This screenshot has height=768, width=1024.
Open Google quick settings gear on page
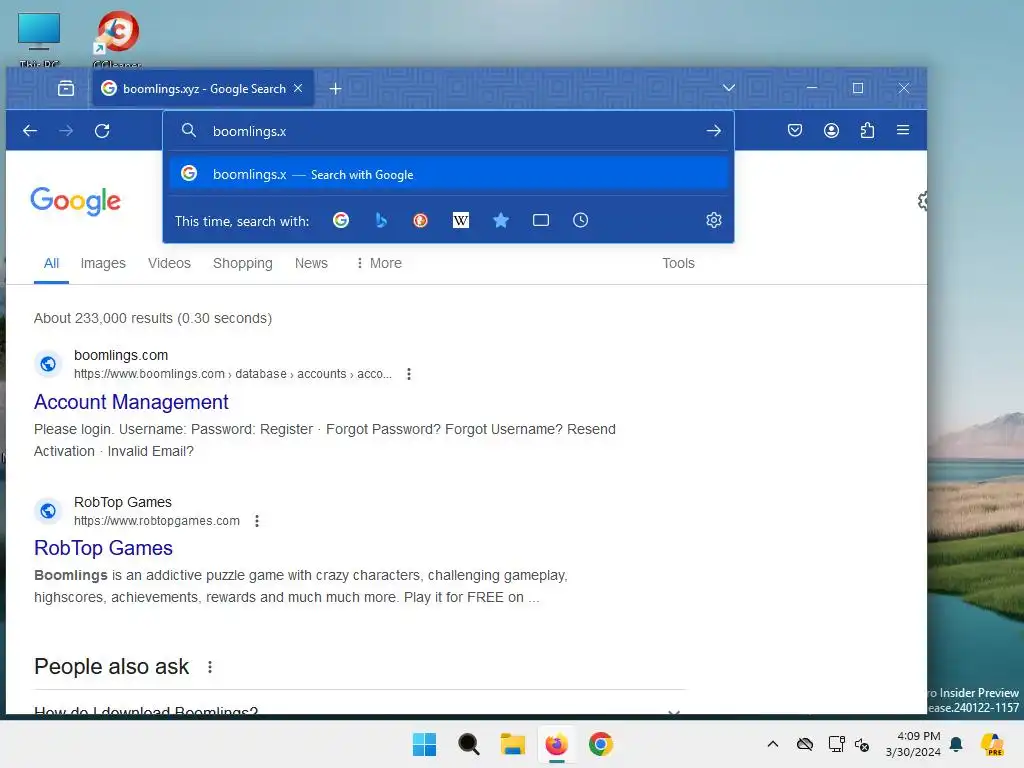pyautogui.click(x=922, y=200)
